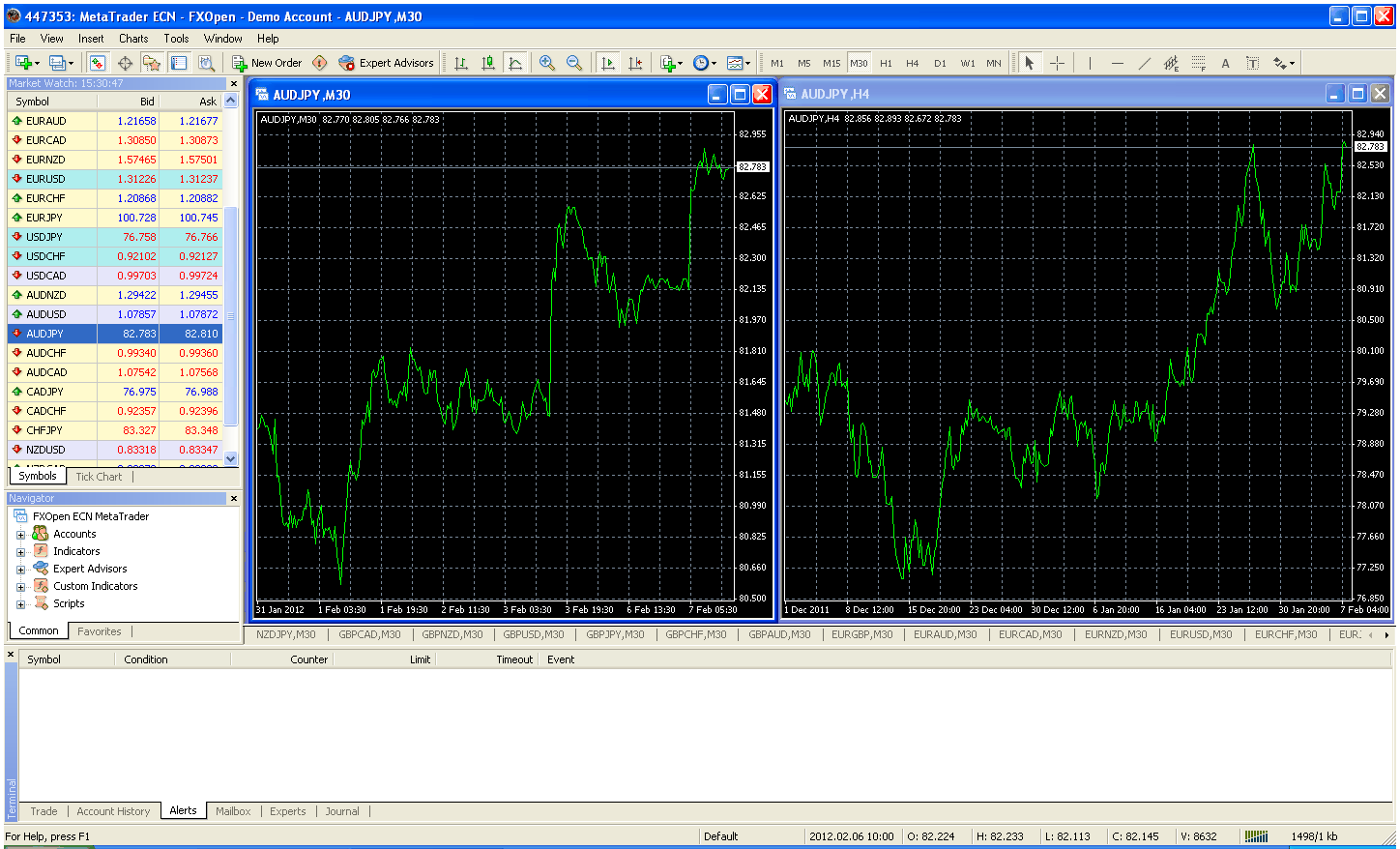Expand the Custom Indicators tree node
Screen dimensions: 1400x849
20,587
